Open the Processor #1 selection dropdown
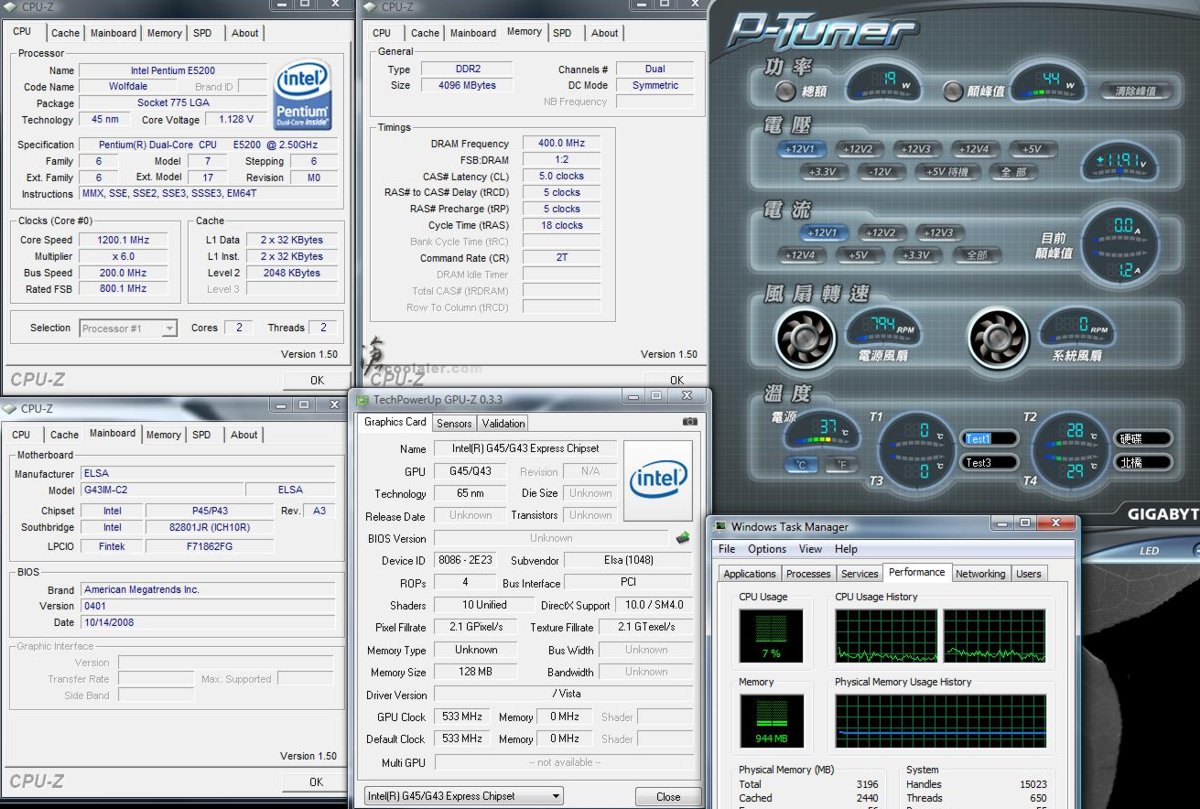 pyautogui.click(x=127, y=328)
